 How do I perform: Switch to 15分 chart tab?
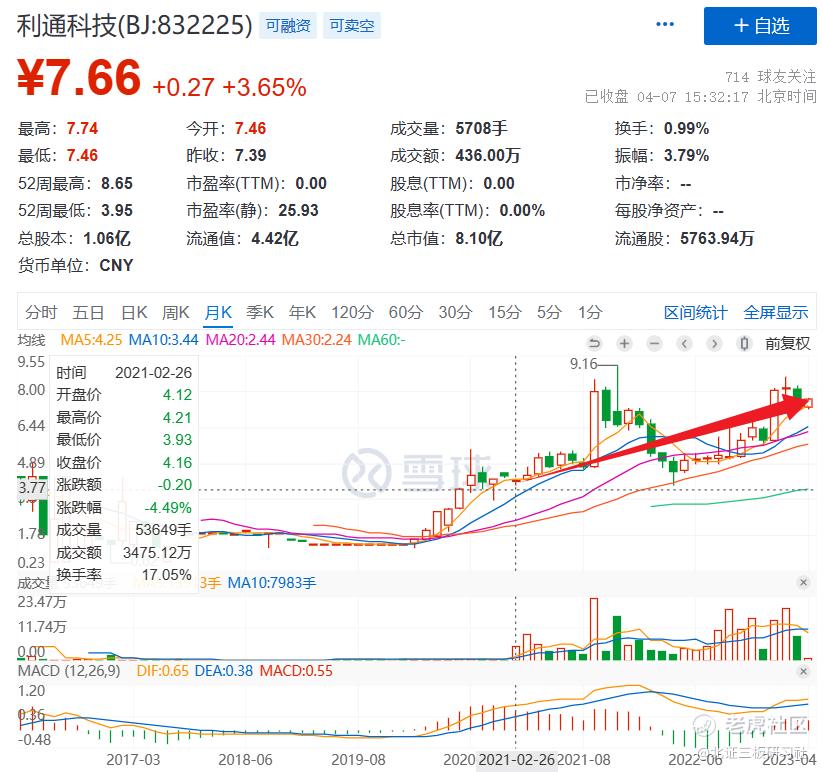click(504, 312)
